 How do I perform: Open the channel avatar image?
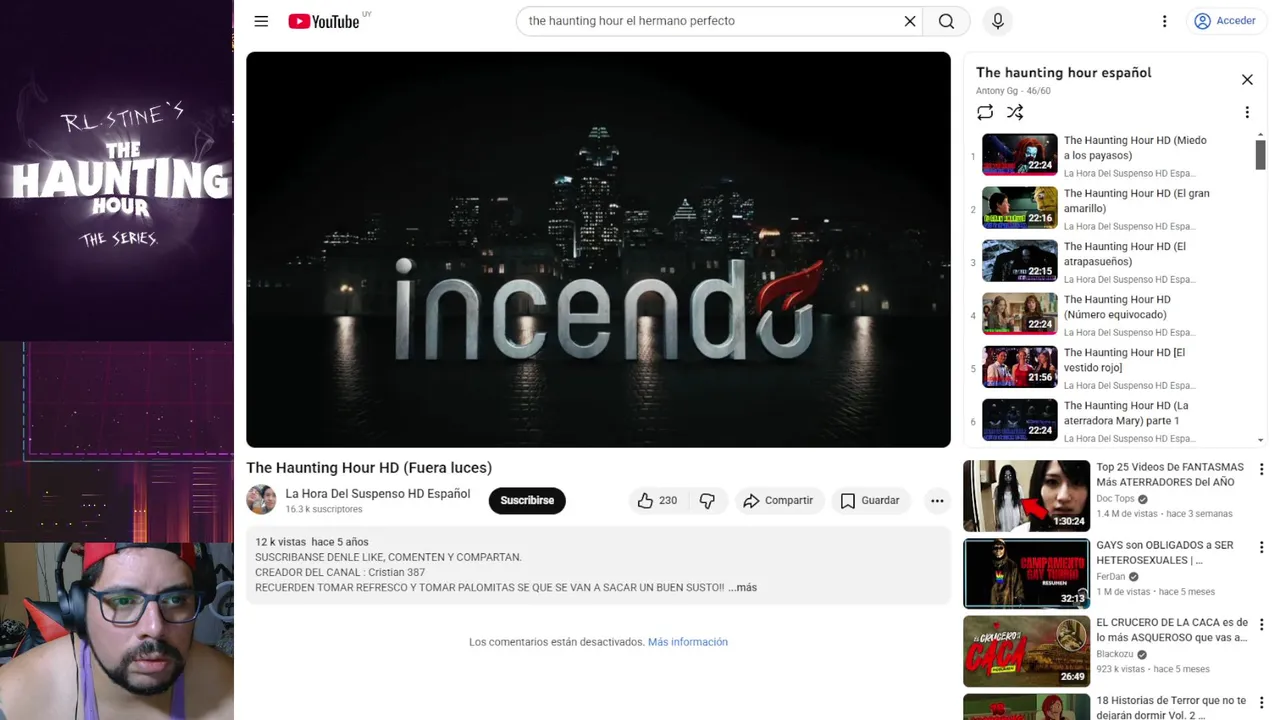(x=261, y=499)
